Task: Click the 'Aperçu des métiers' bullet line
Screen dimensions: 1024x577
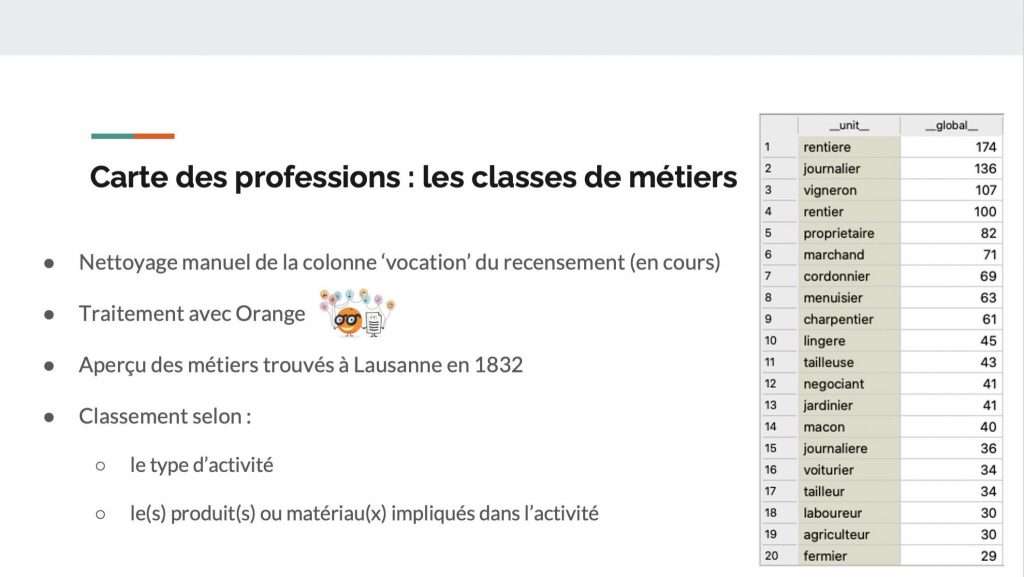Action: coord(301,364)
